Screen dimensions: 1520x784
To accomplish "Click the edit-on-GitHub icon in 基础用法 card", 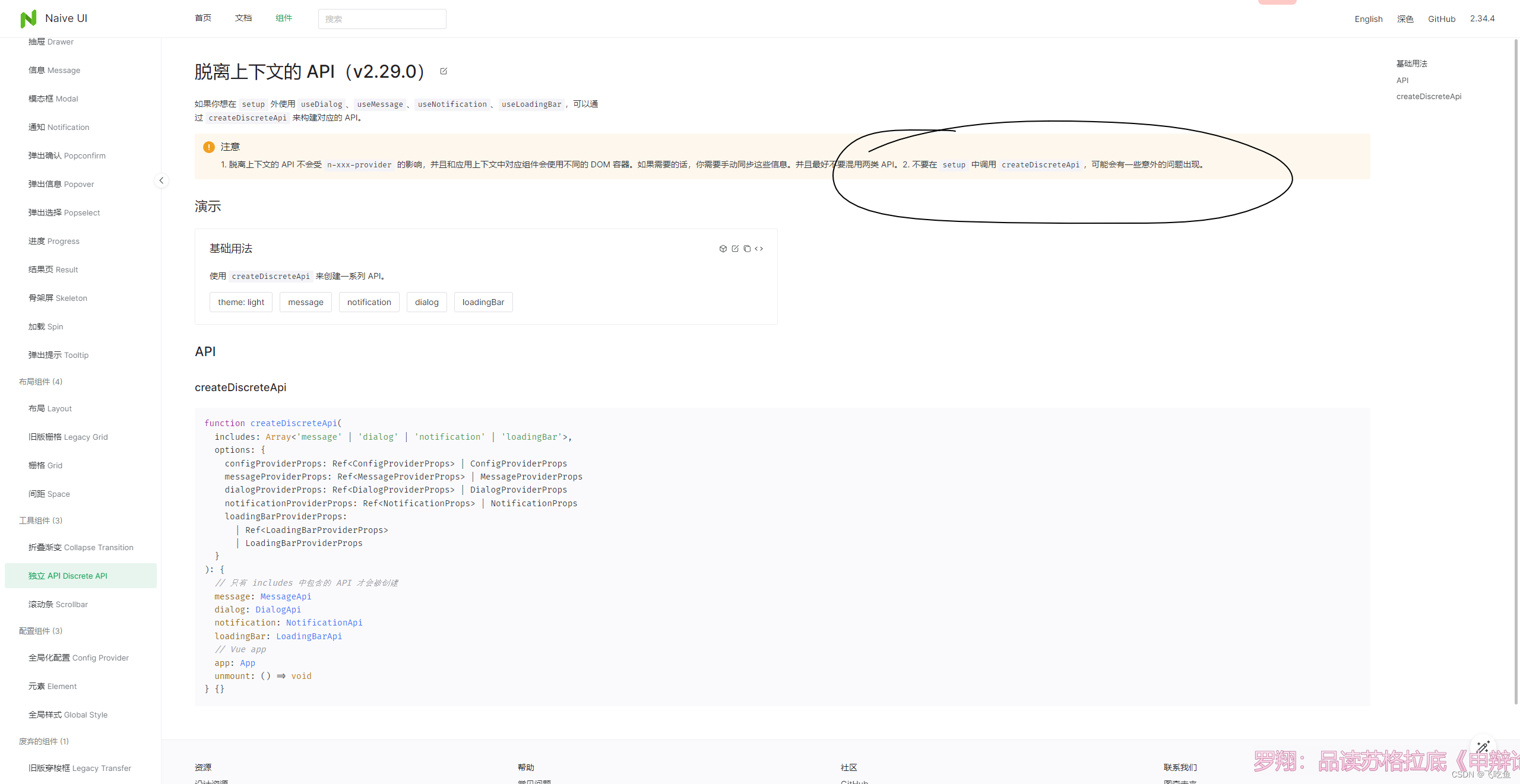I will click(x=735, y=249).
